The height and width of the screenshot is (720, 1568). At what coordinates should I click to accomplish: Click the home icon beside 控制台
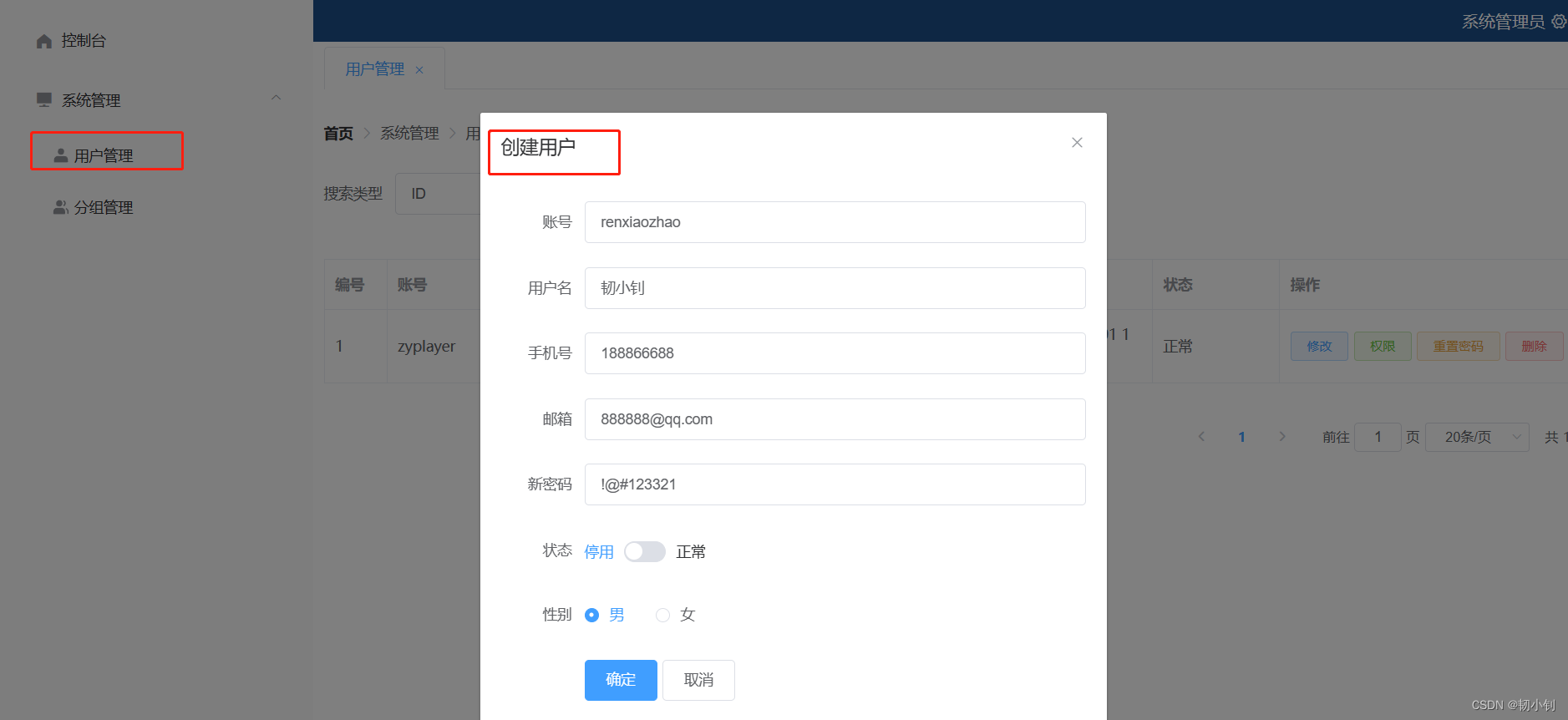point(44,41)
